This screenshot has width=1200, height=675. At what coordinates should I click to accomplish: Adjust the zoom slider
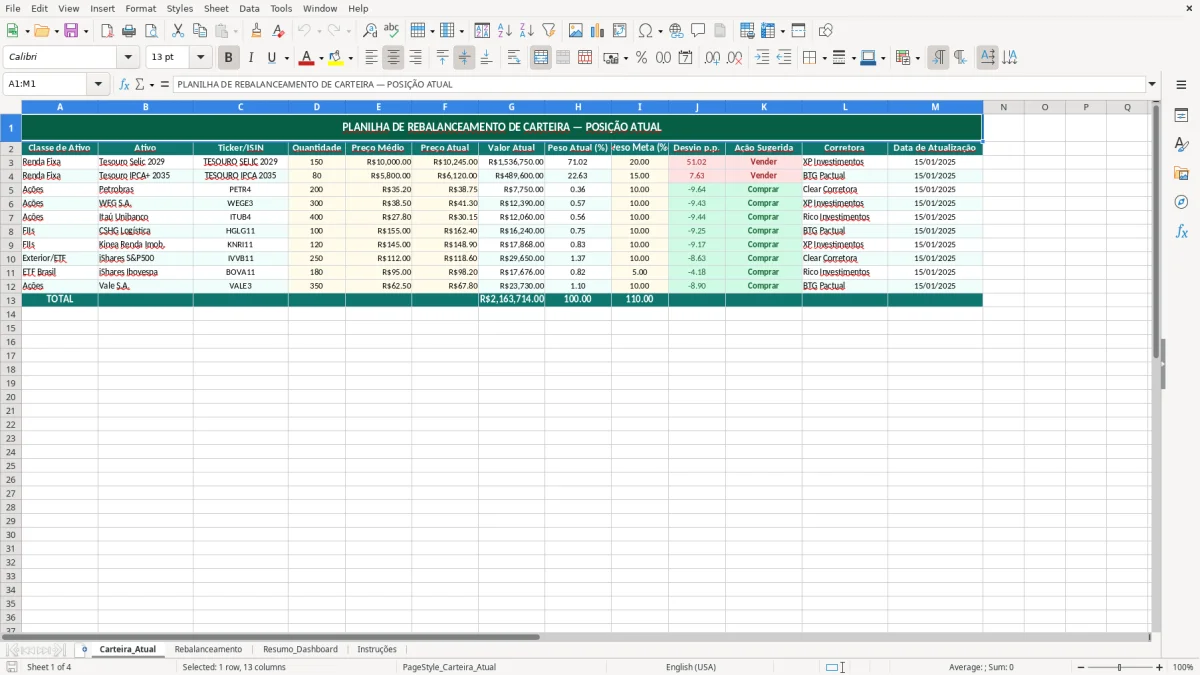coord(1120,667)
